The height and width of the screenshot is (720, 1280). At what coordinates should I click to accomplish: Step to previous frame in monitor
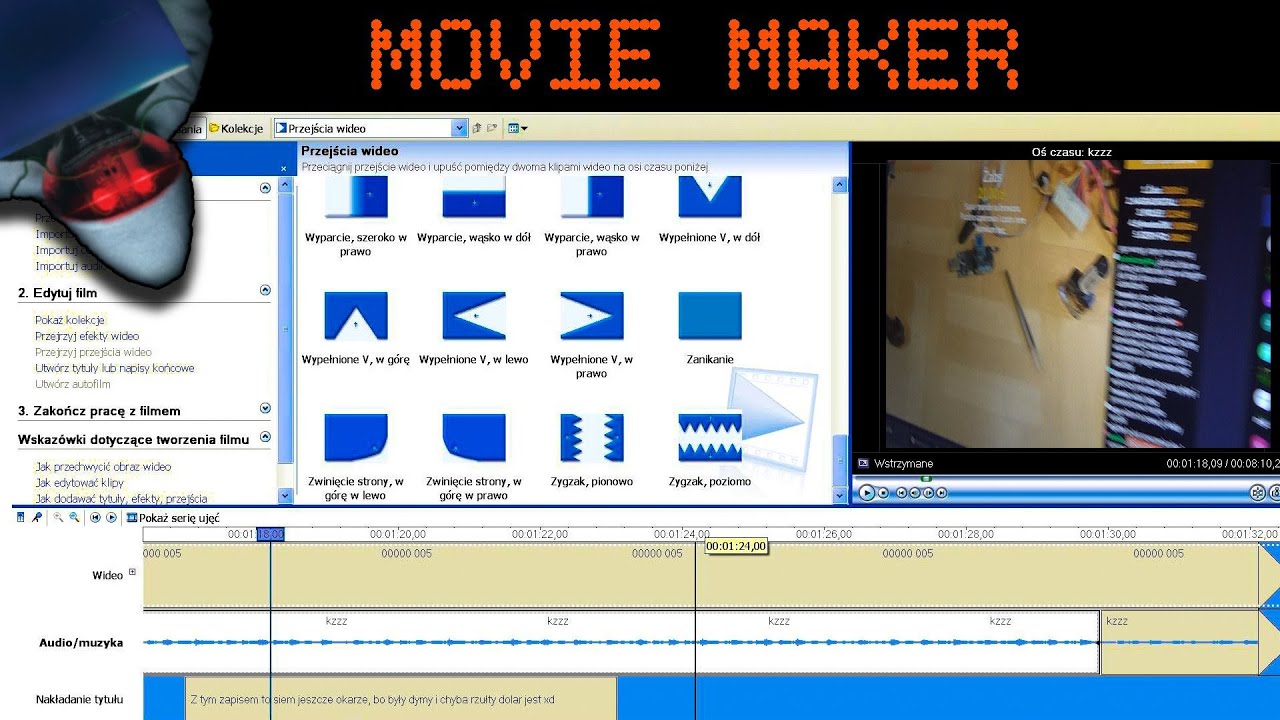(x=914, y=493)
